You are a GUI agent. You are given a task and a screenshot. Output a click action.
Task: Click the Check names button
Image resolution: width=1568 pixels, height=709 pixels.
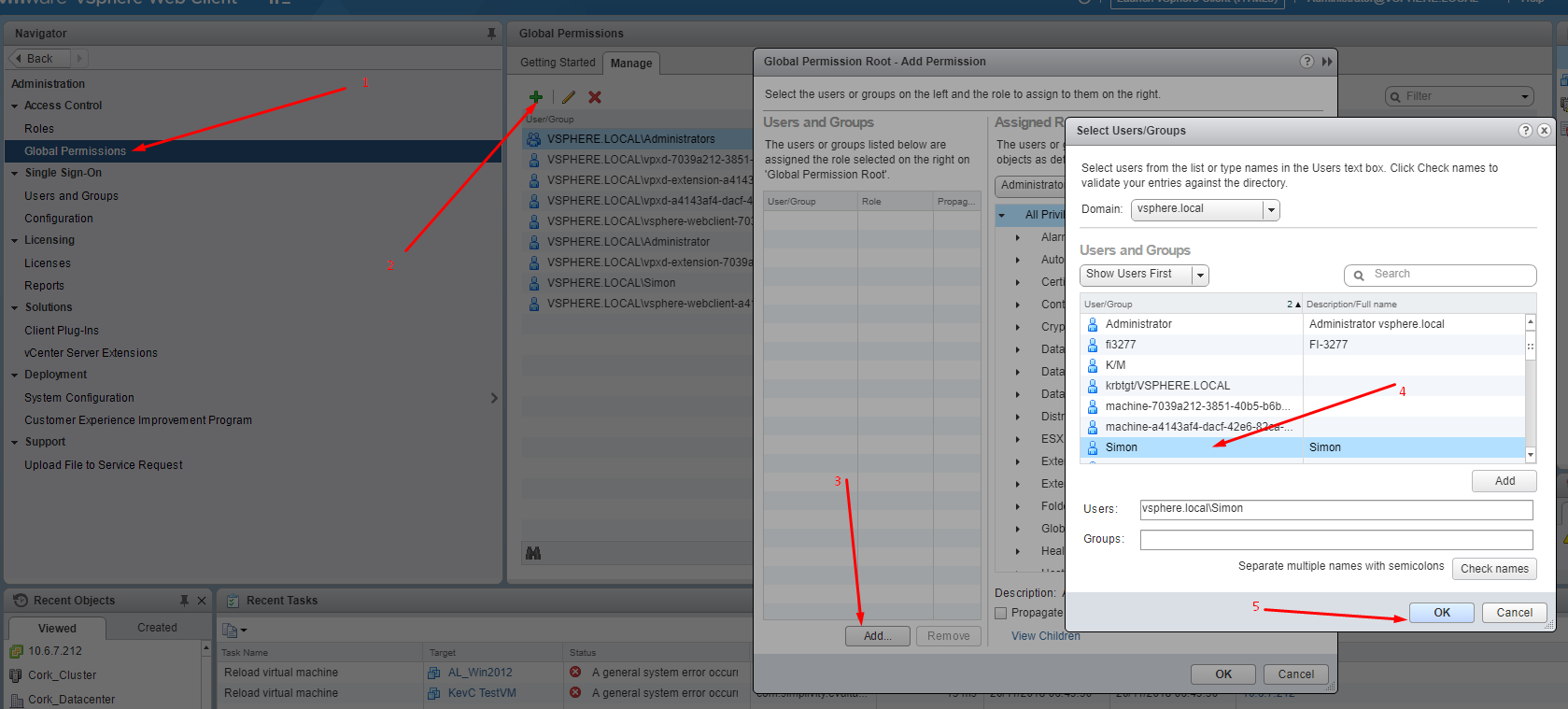pos(1494,568)
